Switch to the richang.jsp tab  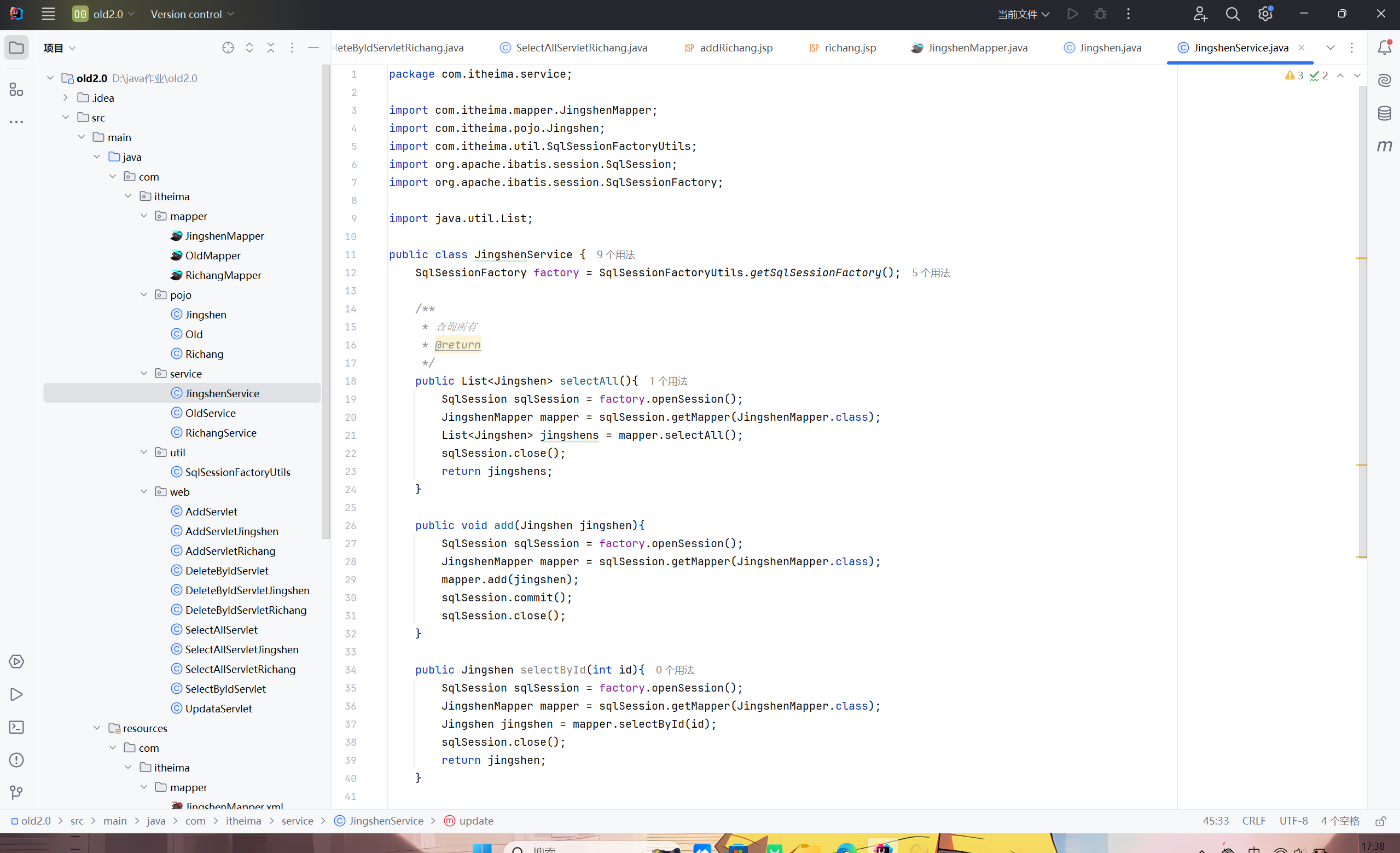[850, 48]
